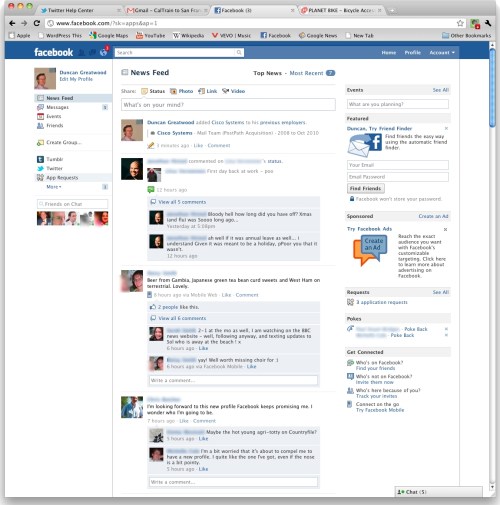Click Edit My Profile link
500x505 pixels.
tap(76, 79)
